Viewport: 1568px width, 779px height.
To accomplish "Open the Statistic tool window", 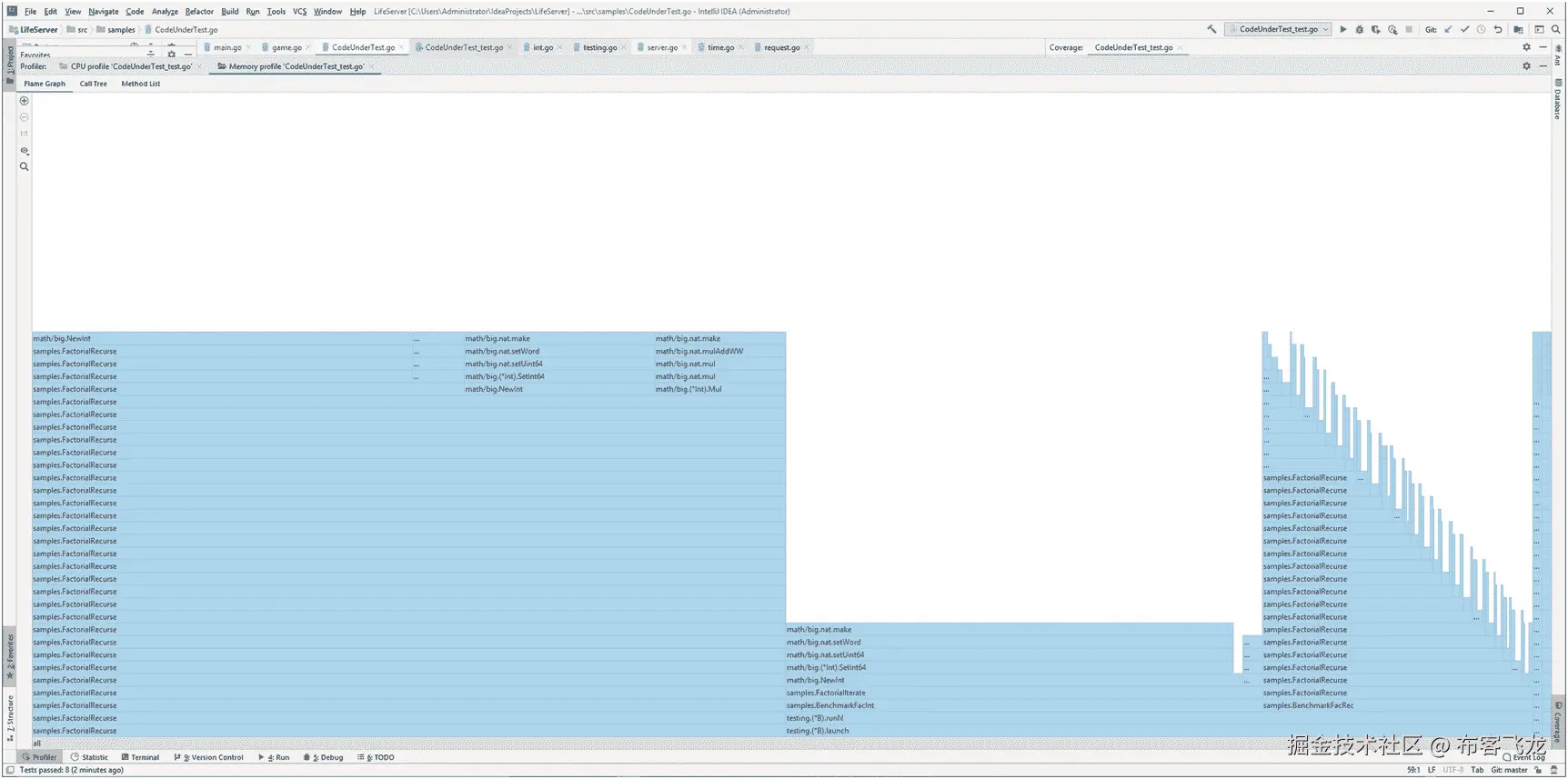I will 89,757.
